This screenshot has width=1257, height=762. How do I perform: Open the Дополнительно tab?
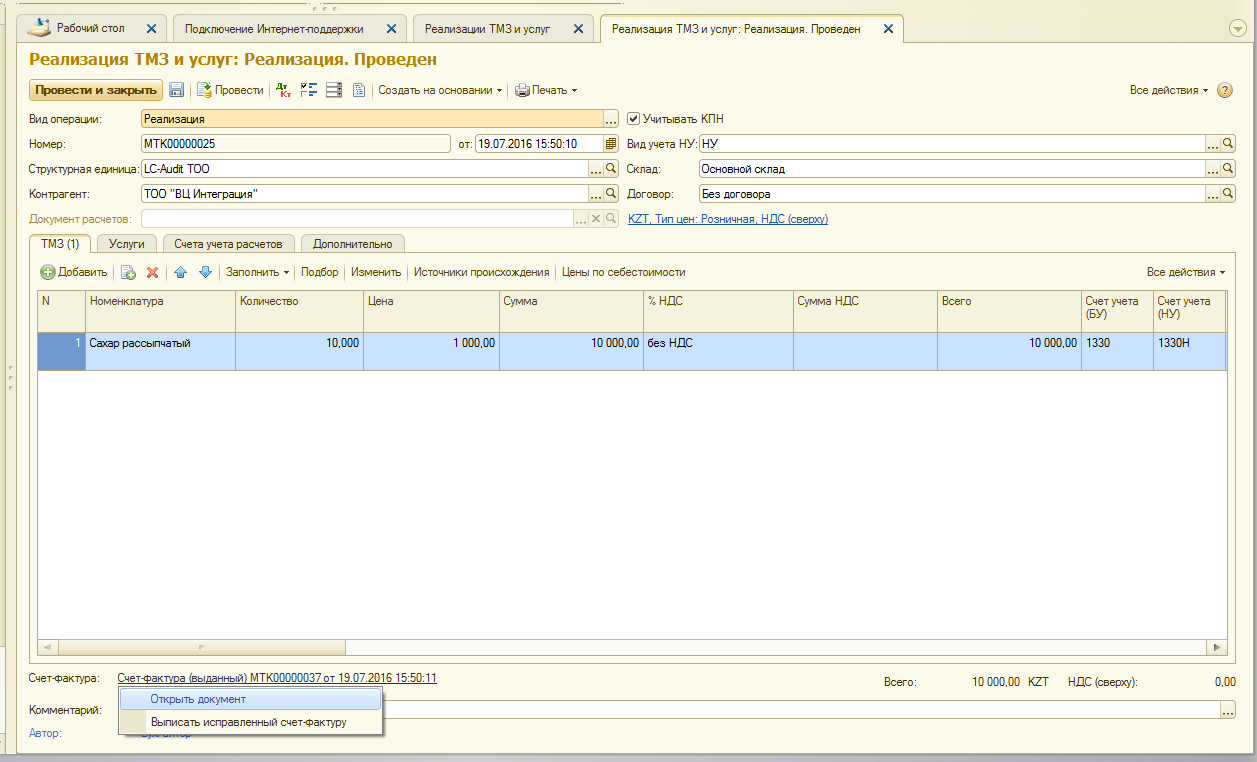[352, 243]
